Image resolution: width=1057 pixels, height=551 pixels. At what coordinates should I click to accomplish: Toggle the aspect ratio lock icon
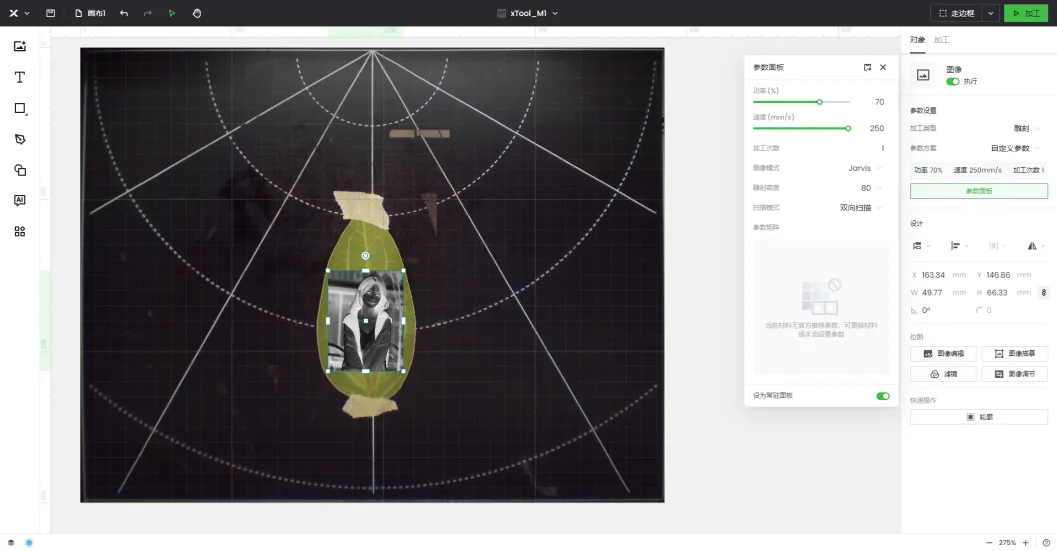point(1044,293)
